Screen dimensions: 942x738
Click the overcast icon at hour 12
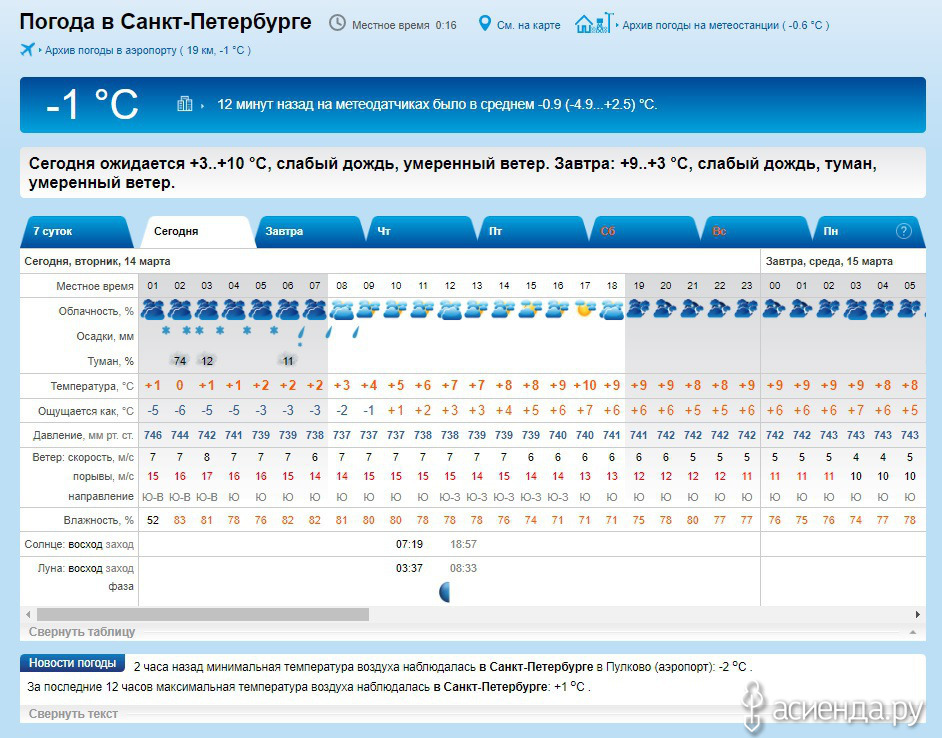tap(449, 310)
